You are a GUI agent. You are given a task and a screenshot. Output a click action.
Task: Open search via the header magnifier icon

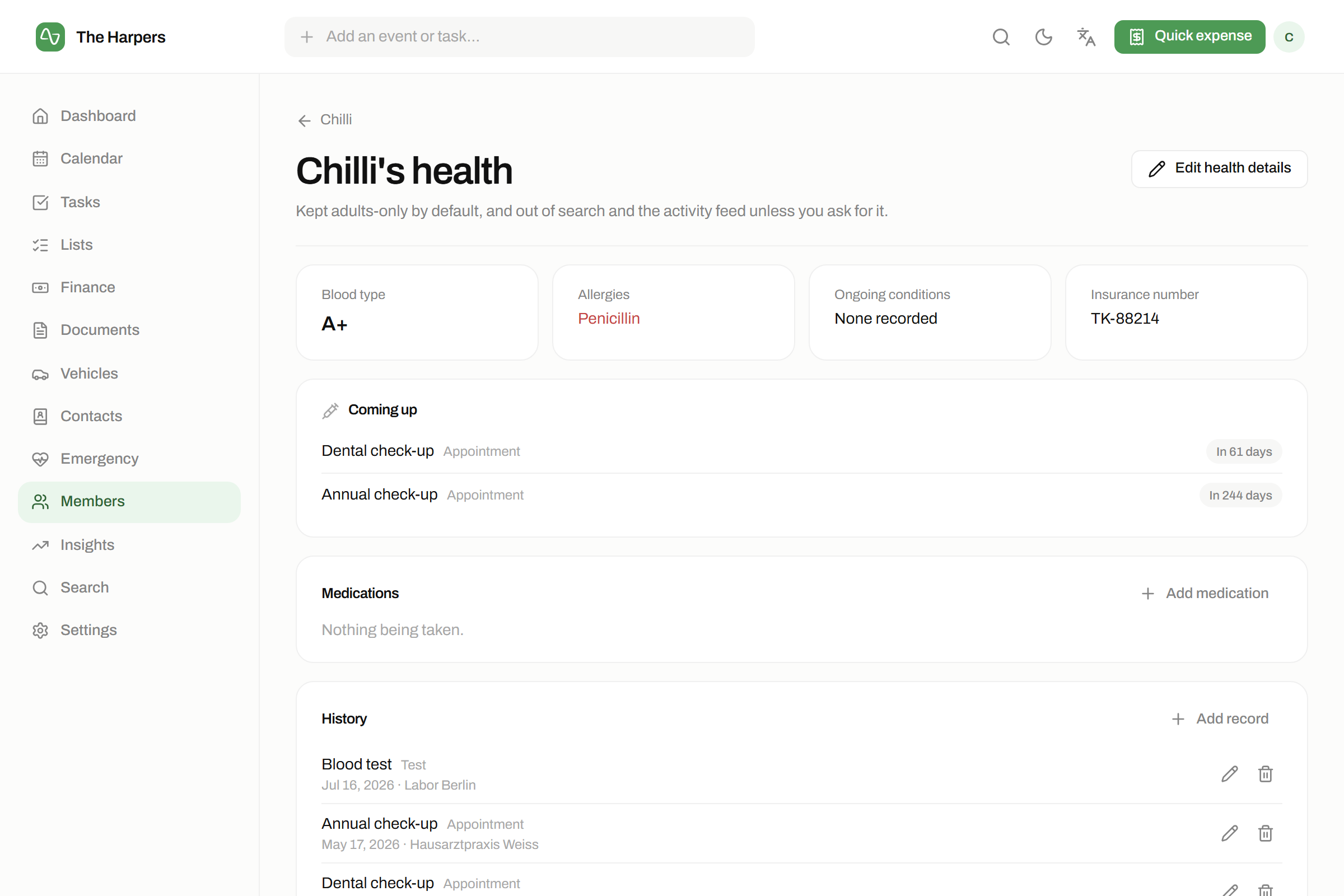1001,37
